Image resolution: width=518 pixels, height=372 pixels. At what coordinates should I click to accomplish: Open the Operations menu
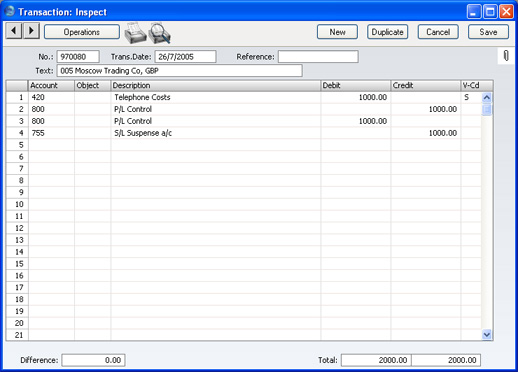(82, 32)
